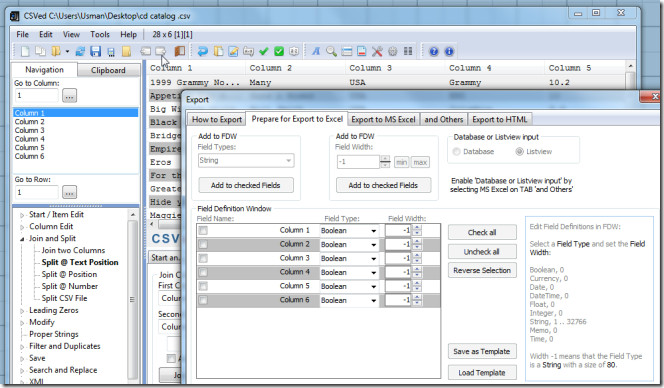Expand the Filter and Duplicates tree node

22,347
